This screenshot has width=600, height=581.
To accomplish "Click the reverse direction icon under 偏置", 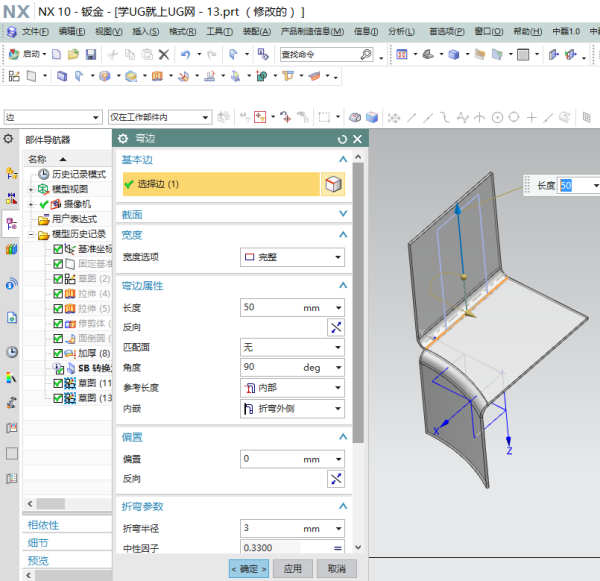I will (335, 479).
